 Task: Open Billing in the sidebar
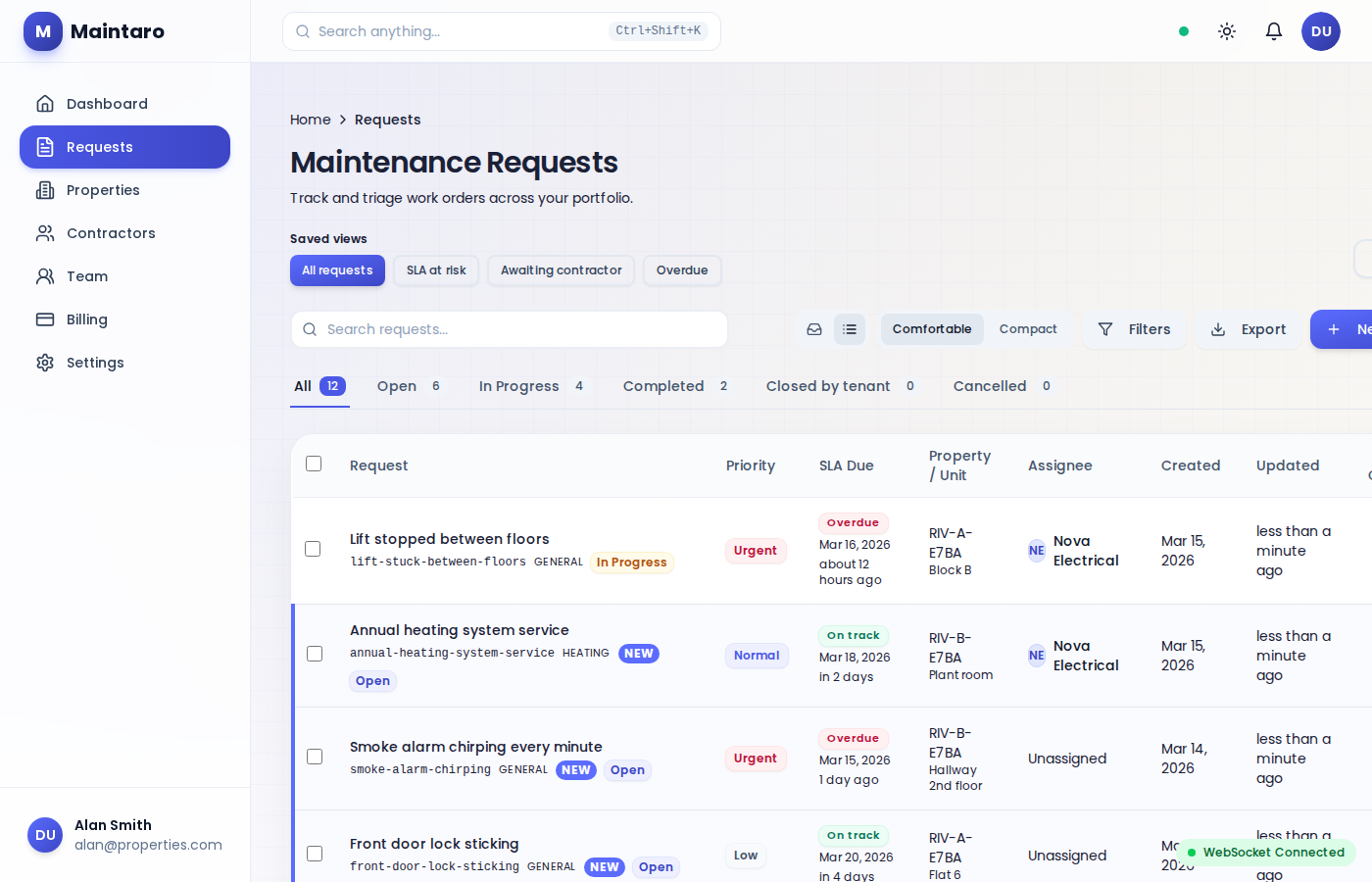tap(87, 319)
